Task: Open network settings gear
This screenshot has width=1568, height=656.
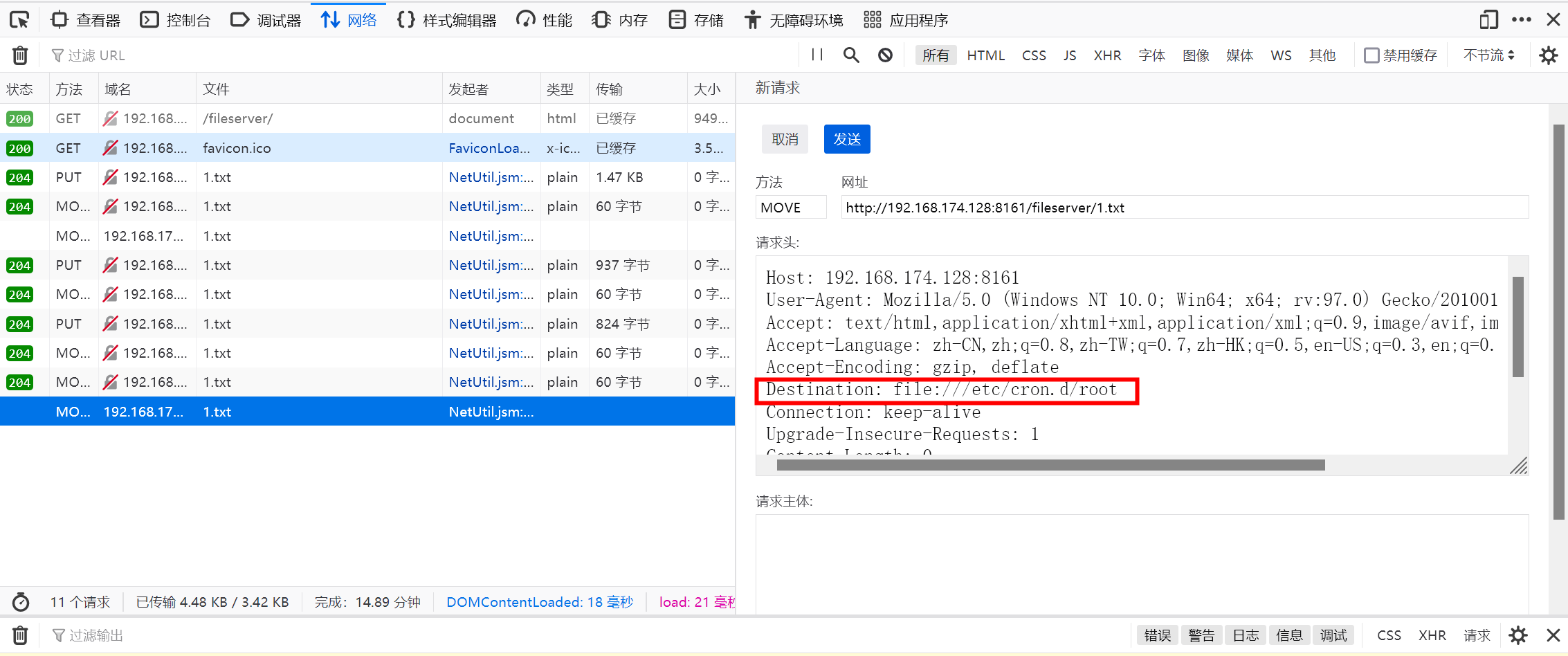Action: click(x=1549, y=55)
